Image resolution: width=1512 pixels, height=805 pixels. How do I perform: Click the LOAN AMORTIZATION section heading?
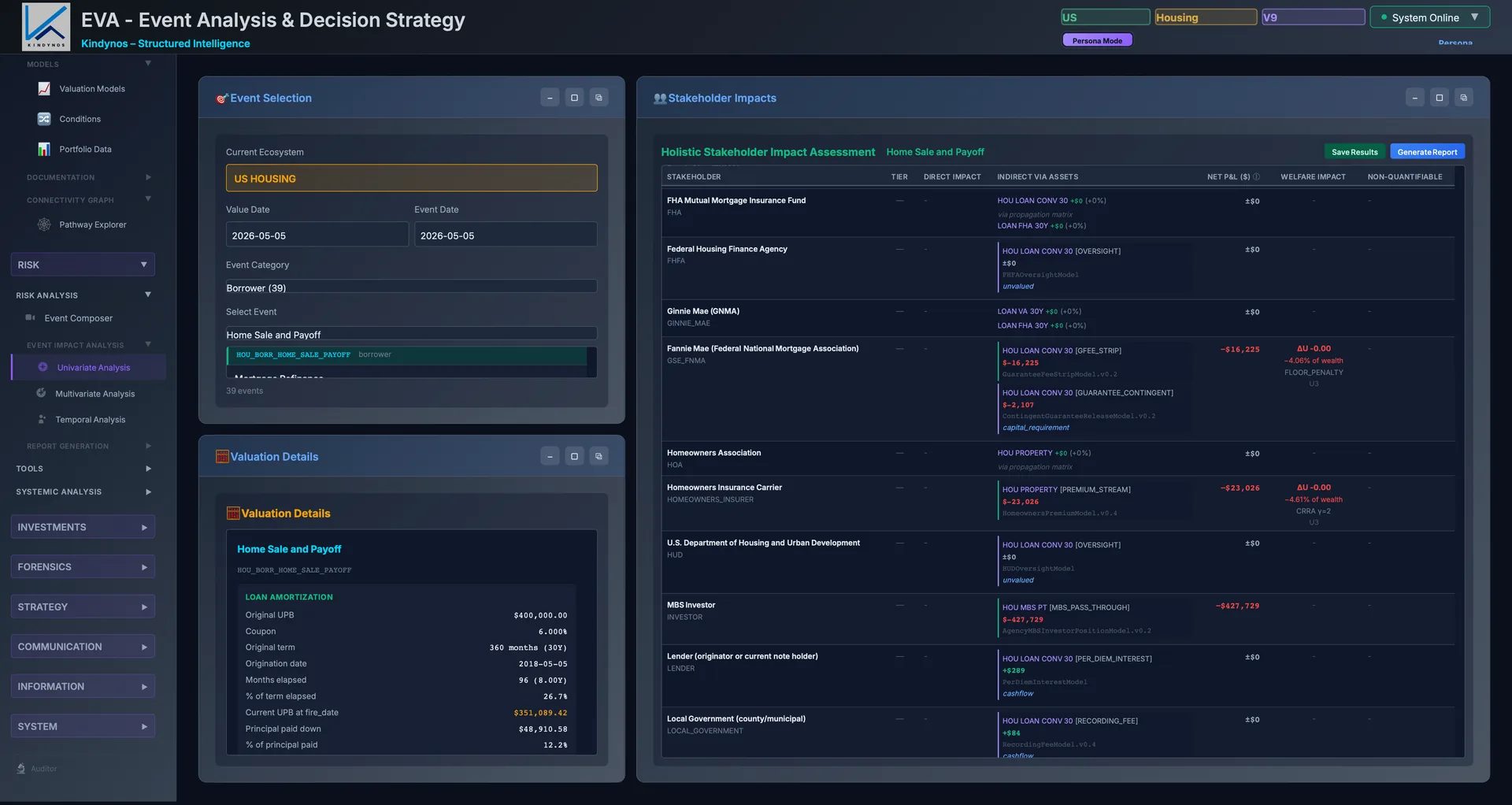coord(289,597)
